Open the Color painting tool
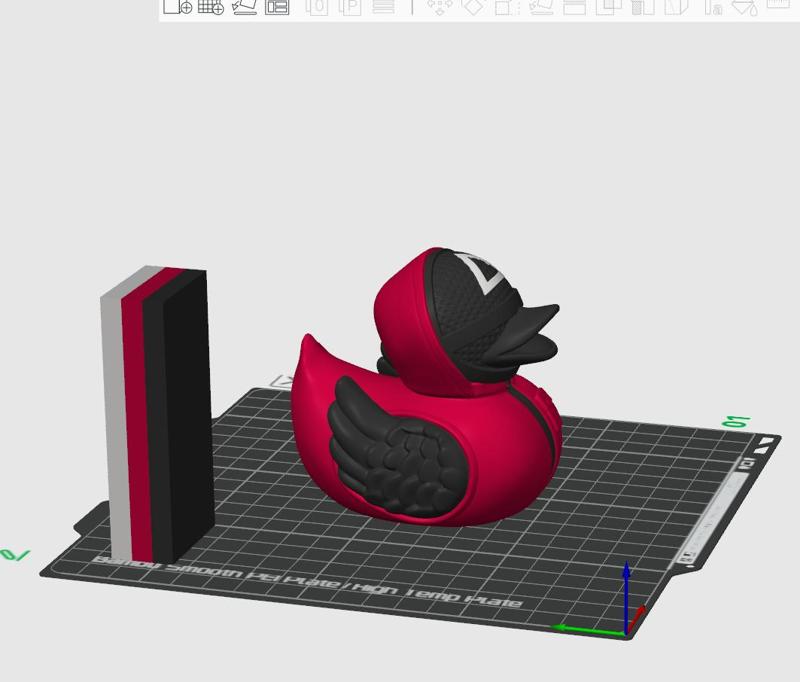Image resolution: width=800 pixels, height=682 pixels. click(744, 6)
